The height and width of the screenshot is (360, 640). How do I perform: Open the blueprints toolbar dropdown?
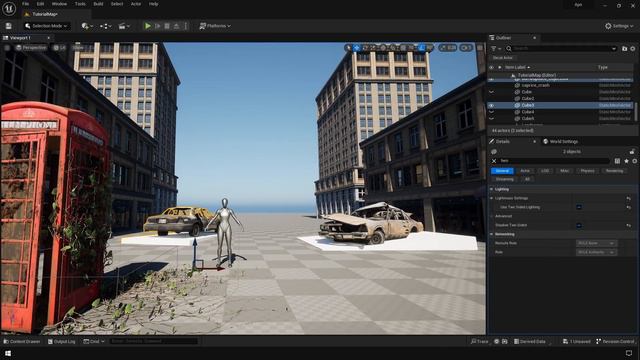(106, 26)
